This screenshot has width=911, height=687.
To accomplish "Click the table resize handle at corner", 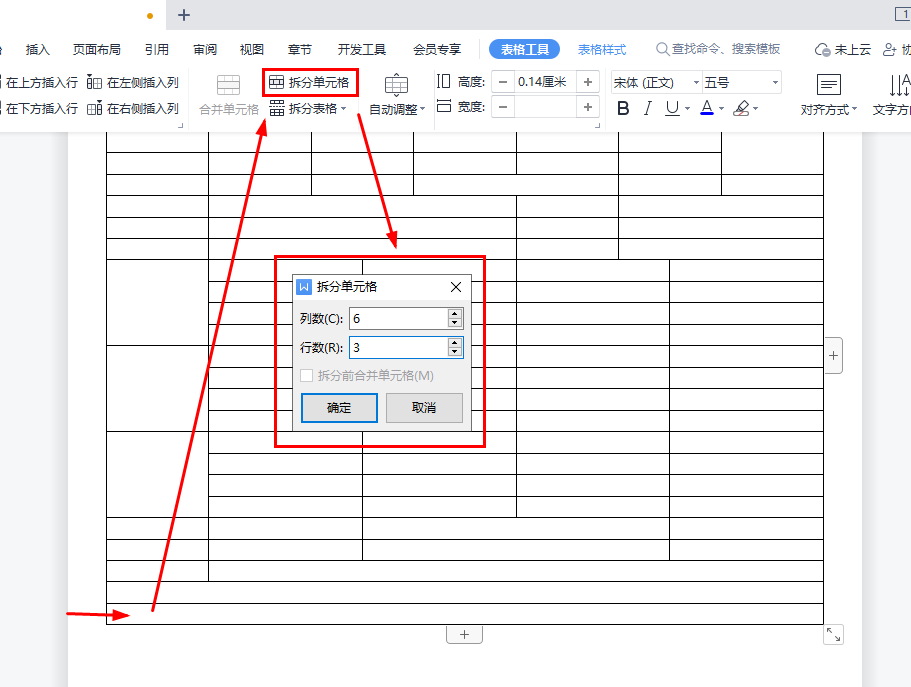I will [833, 634].
